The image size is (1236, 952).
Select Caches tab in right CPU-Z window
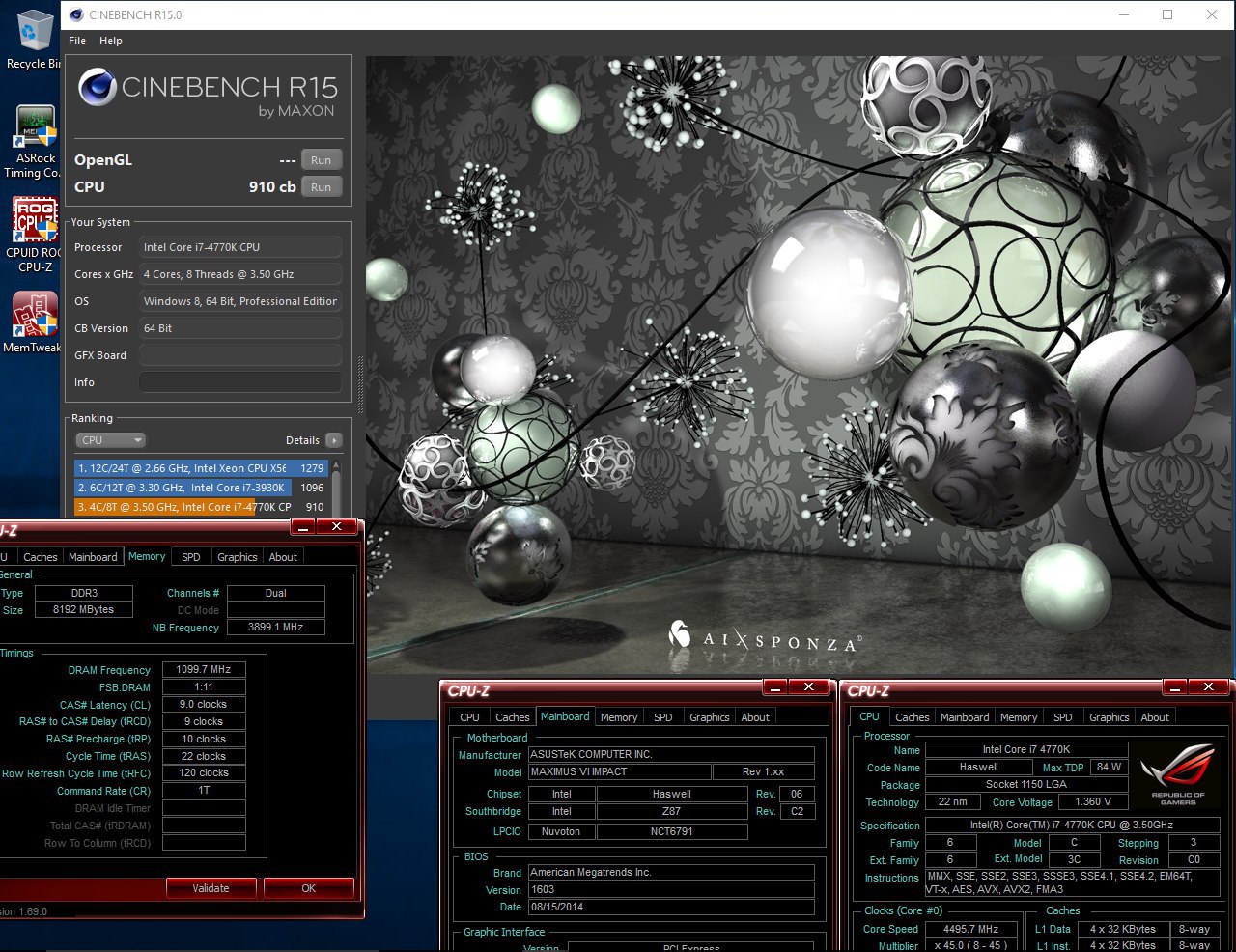tap(912, 717)
